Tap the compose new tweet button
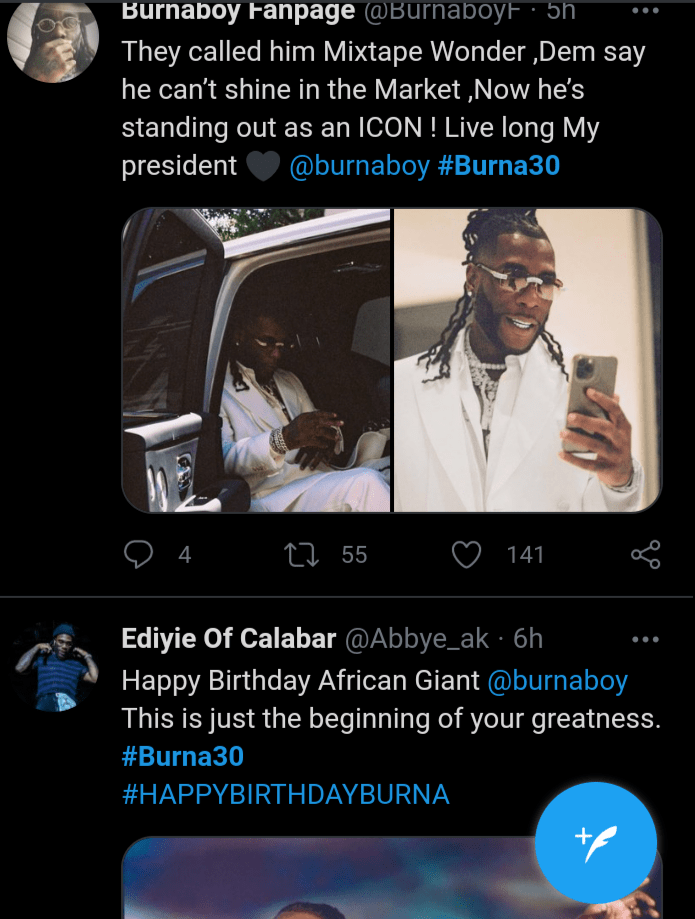The width and height of the screenshot is (695, 919). tap(595, 842)
